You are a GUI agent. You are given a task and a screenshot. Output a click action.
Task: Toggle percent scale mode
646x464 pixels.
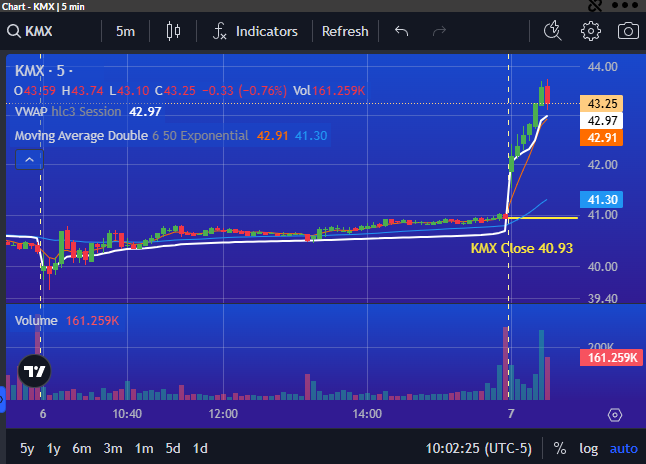tap(559, 448)
